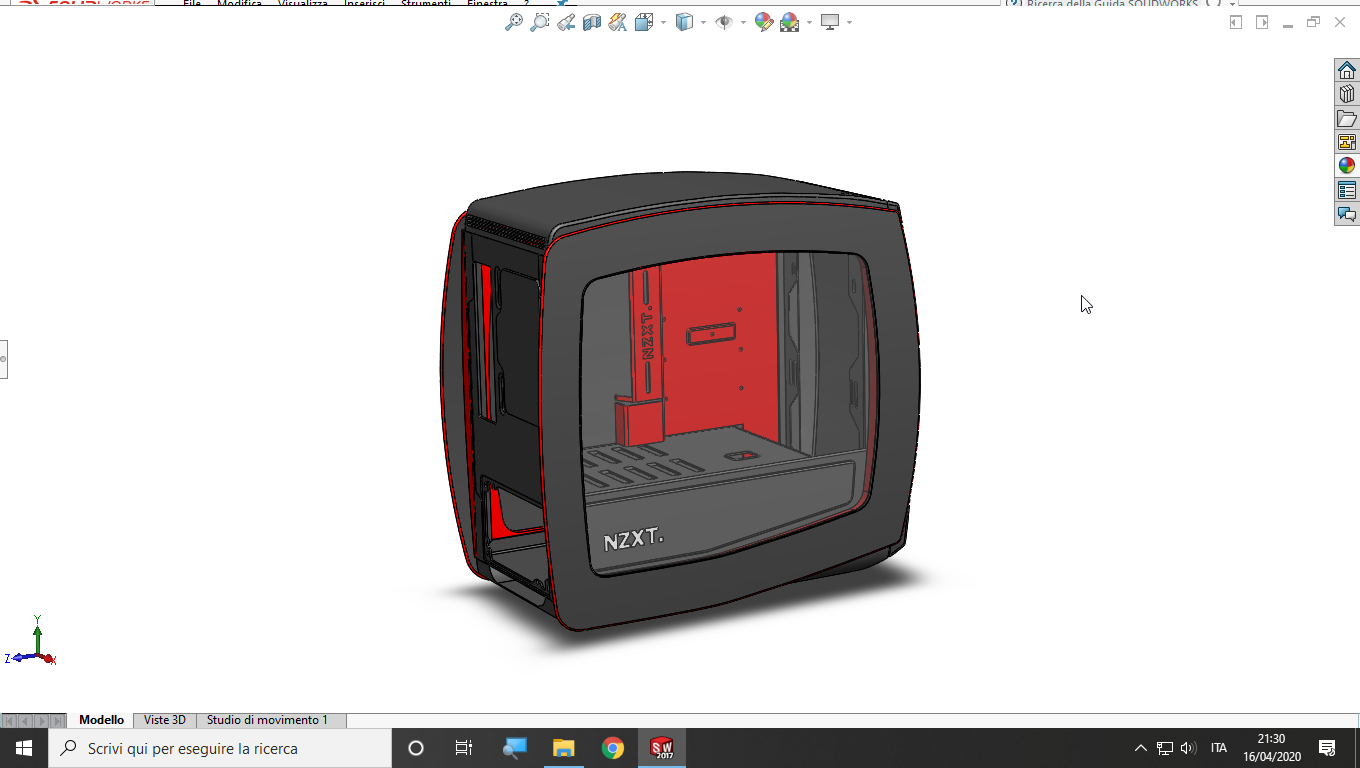Activate the Zoom to Fit tool
1360x768 pixels.
513,22
